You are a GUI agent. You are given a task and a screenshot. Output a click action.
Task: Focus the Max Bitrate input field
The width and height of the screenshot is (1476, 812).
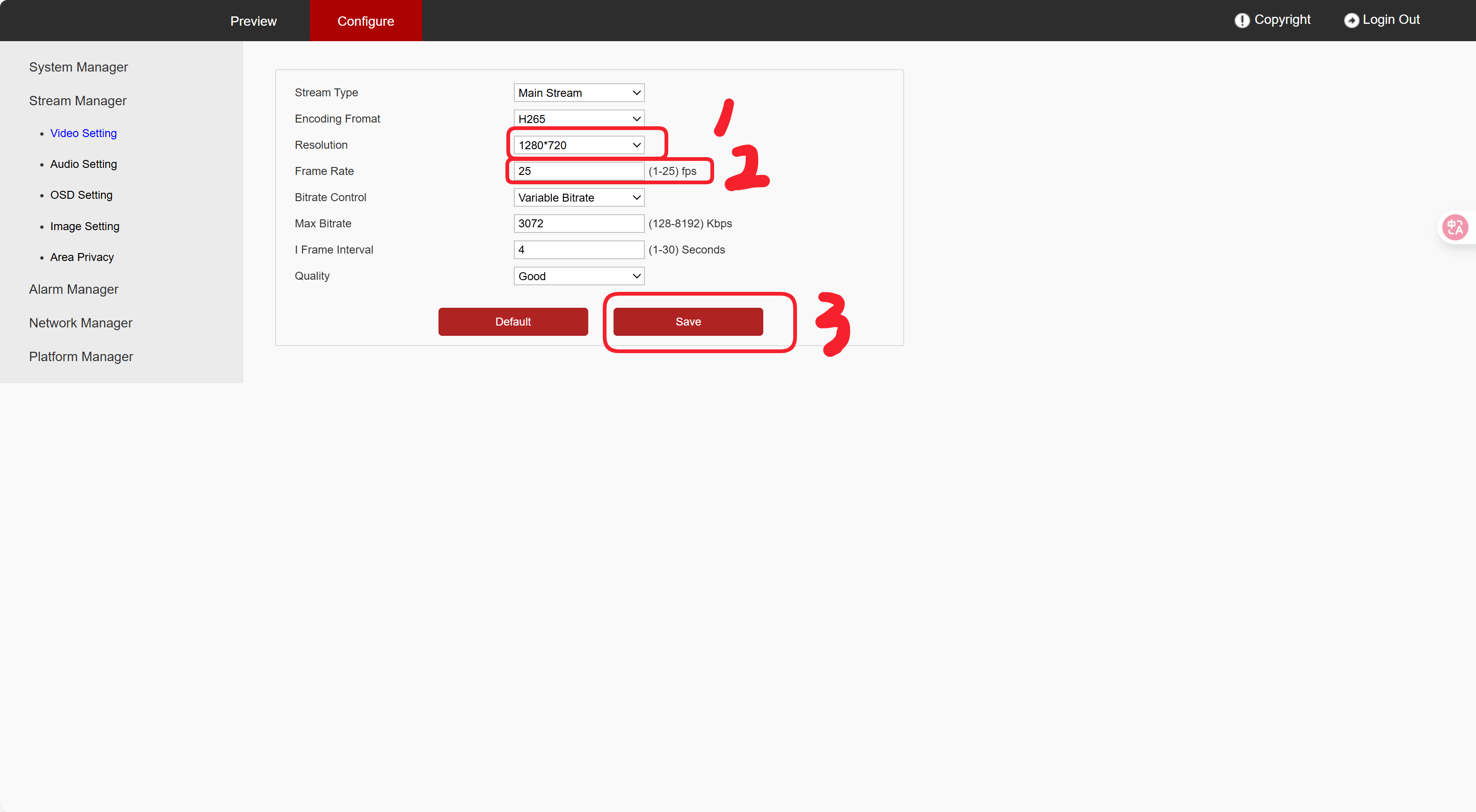point(579,223)
